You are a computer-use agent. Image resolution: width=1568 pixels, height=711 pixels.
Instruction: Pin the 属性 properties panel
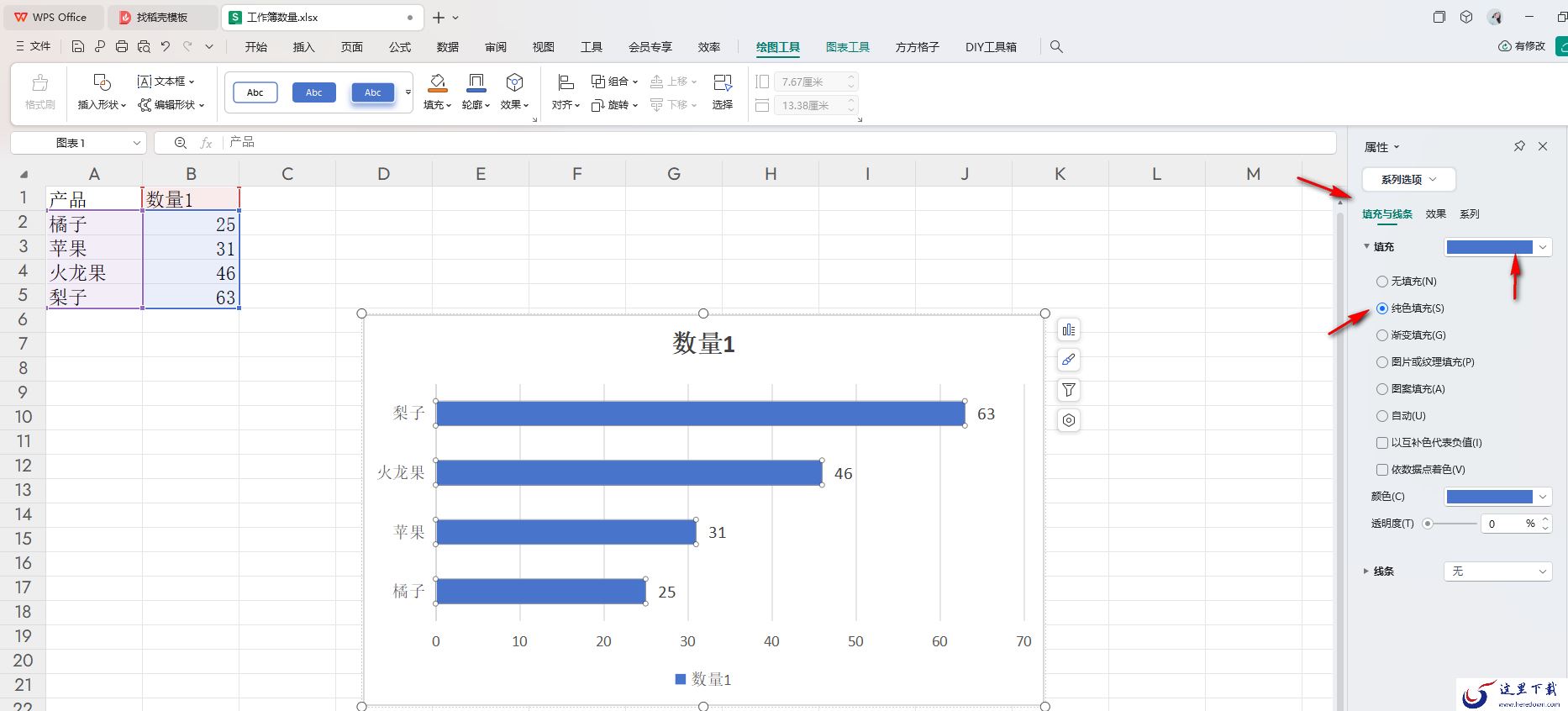tap(1519, 146)
